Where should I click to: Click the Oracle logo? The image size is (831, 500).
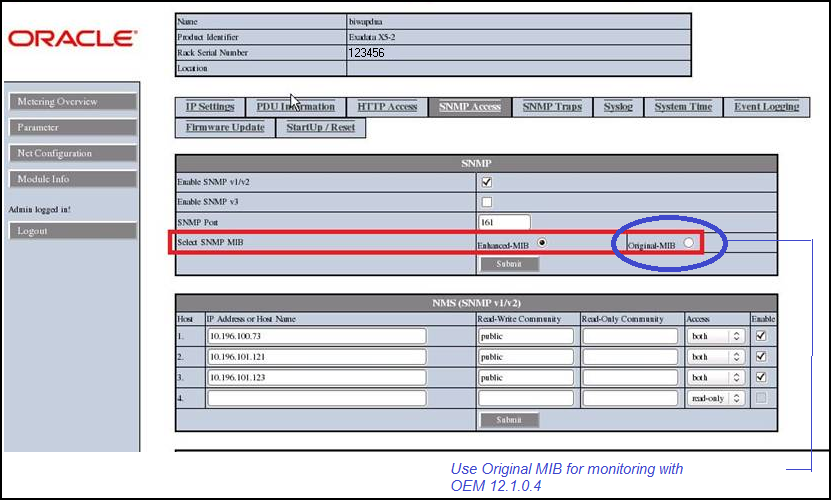tap(73, 39)
